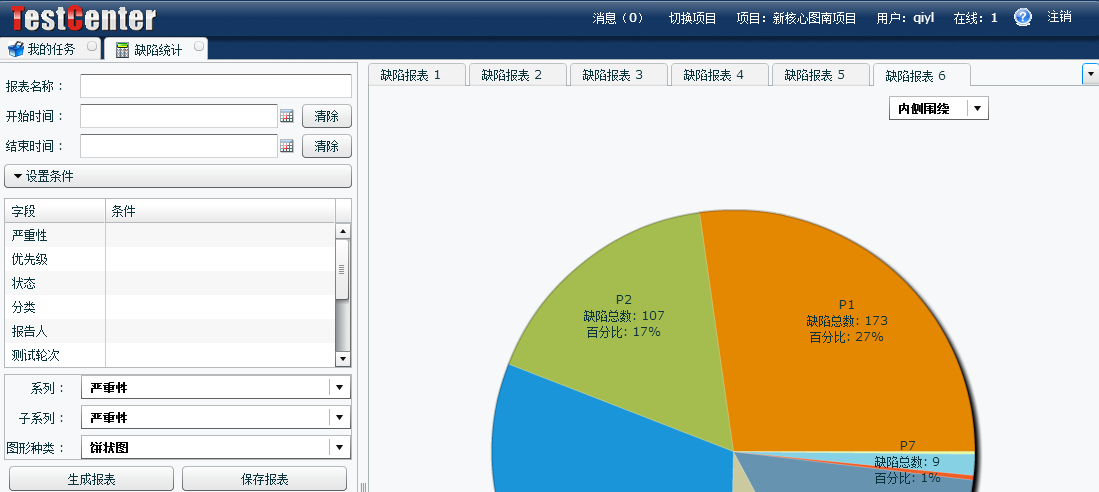
Task: Click the 条件 column header
Action: pos(221,211)
